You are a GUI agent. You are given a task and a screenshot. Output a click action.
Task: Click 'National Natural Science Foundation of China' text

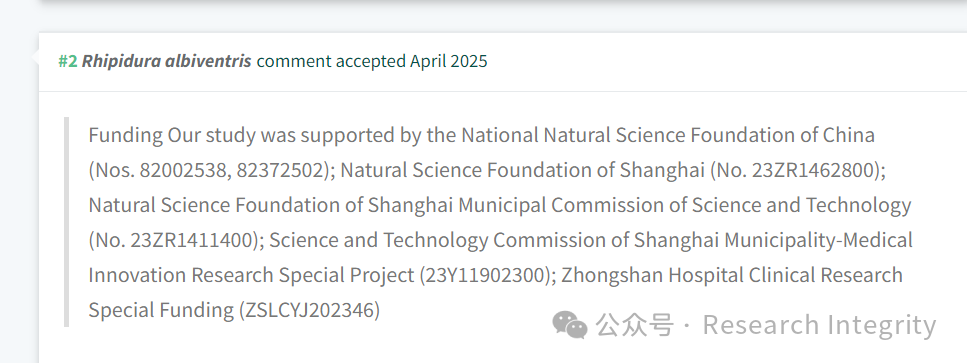click(x=668, y=135)
